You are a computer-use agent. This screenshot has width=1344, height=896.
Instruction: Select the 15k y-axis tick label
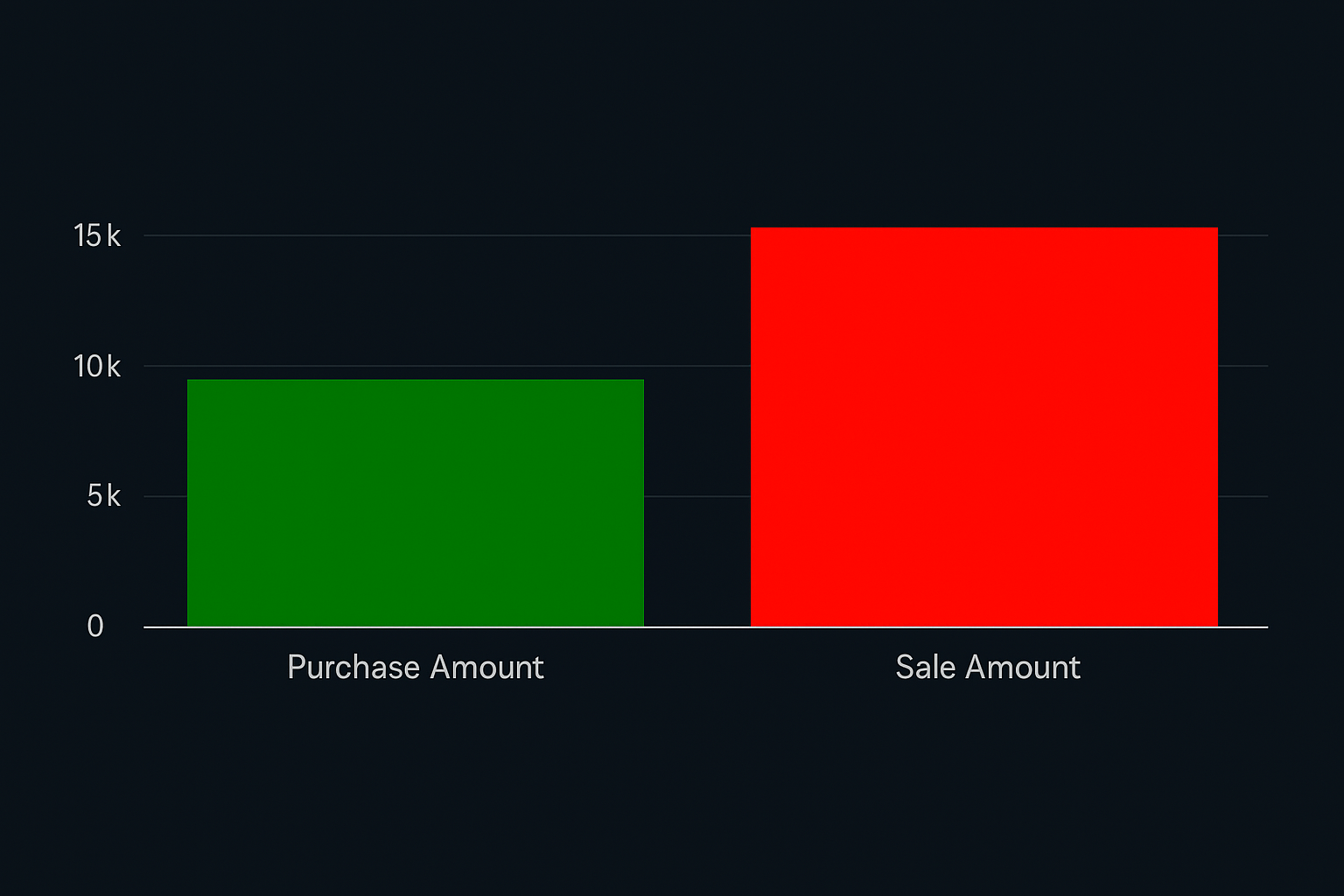point(97,235)
